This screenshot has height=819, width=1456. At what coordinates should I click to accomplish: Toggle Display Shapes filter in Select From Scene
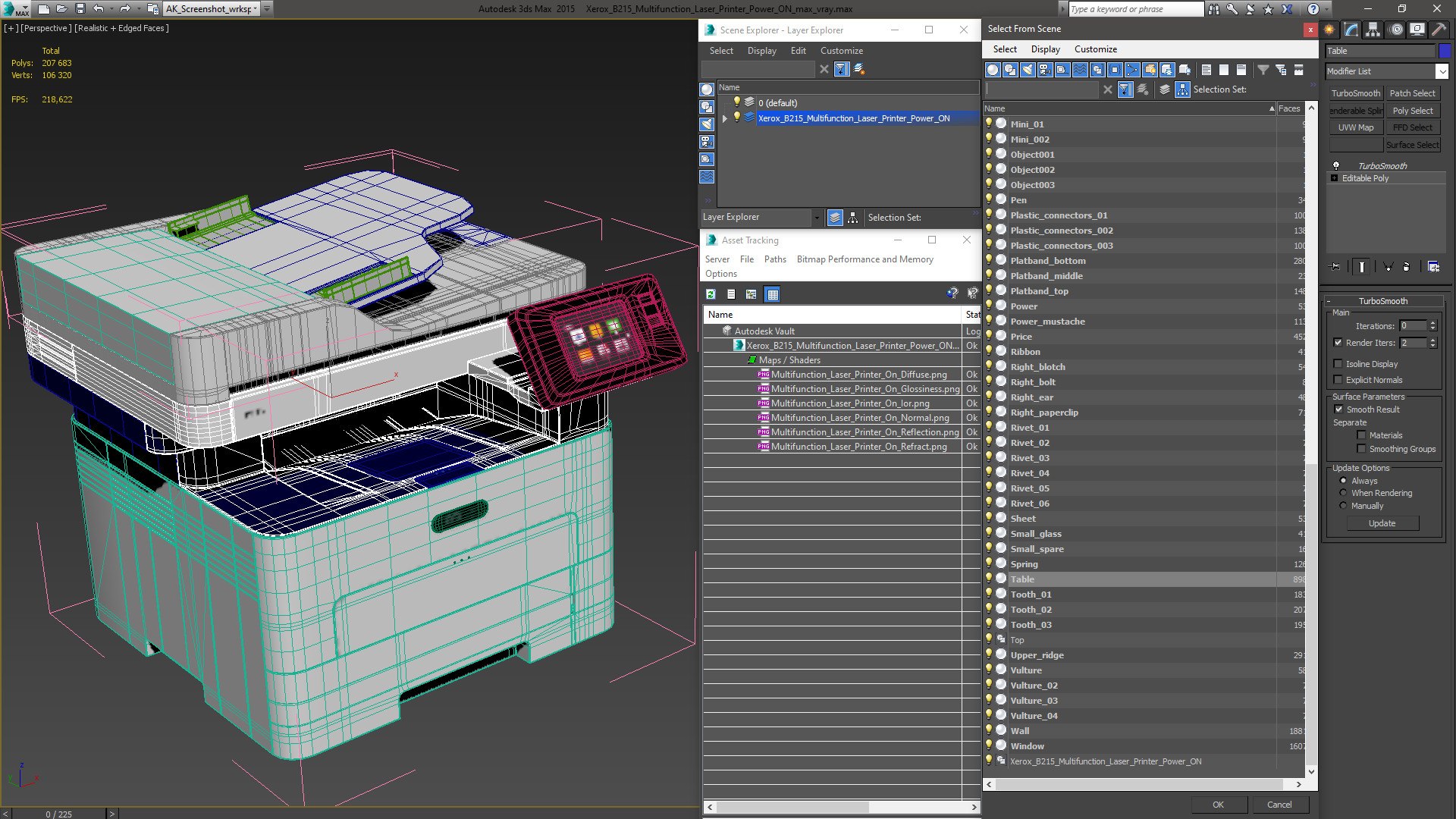[1010, 70]
